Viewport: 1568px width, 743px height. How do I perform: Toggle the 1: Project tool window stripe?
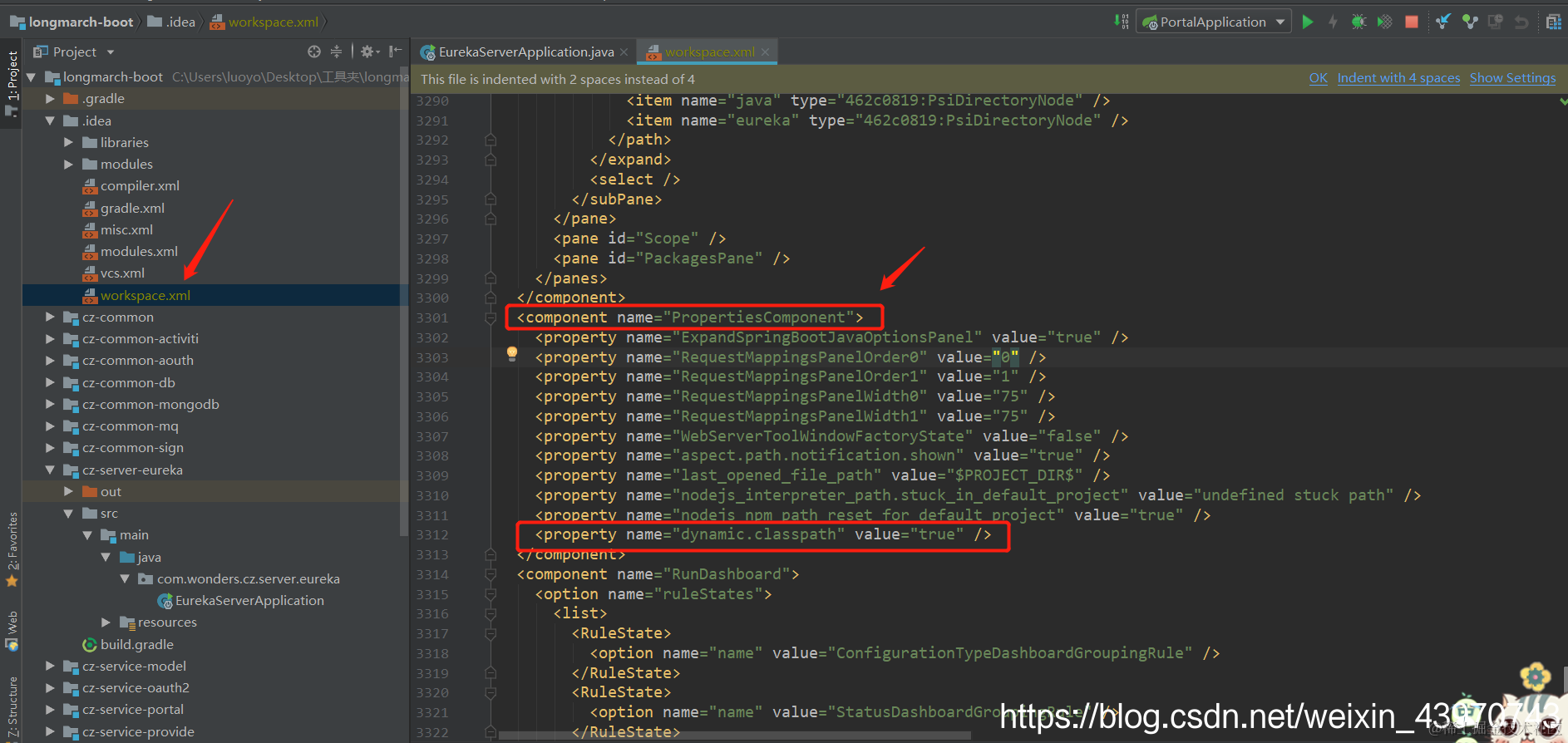coord(12,83)
